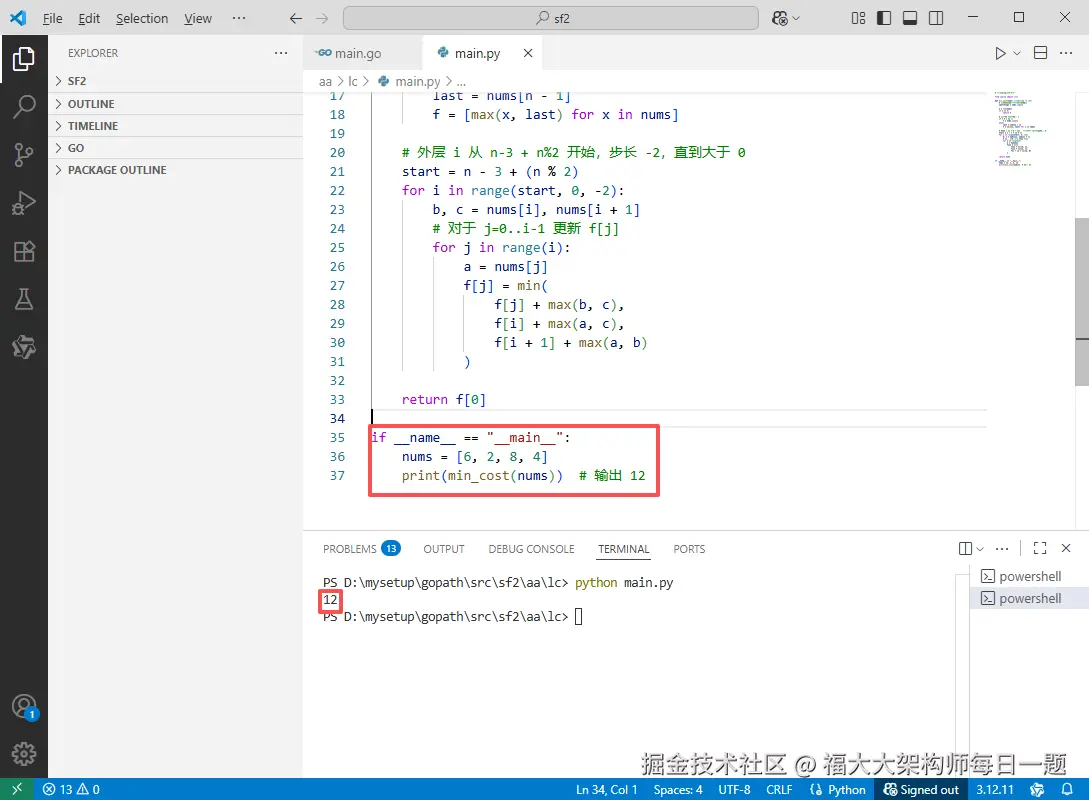Open the Copilot dropdown arrow in title bar

[796, 18]
